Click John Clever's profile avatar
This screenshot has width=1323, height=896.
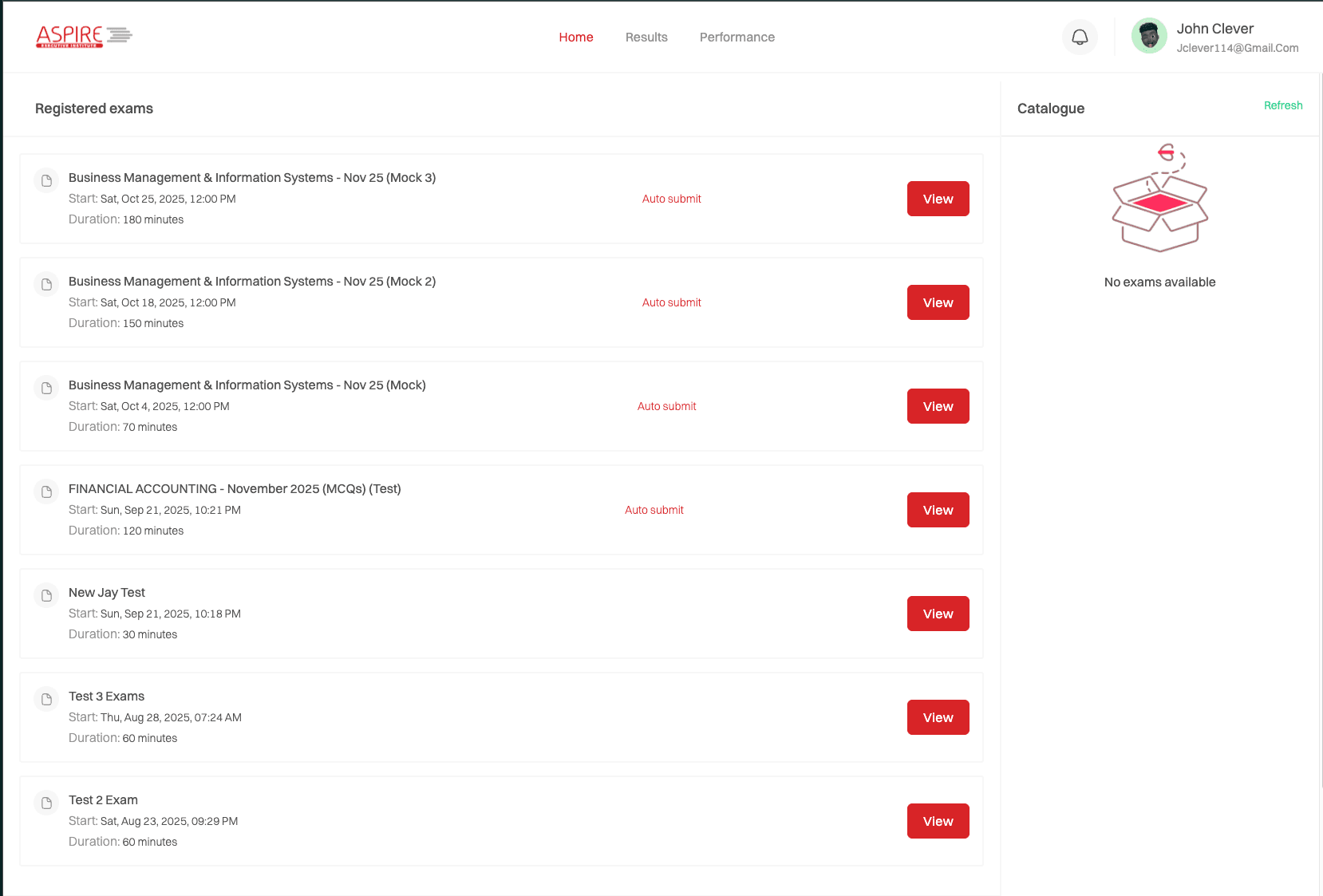(x=1149, y=36)
